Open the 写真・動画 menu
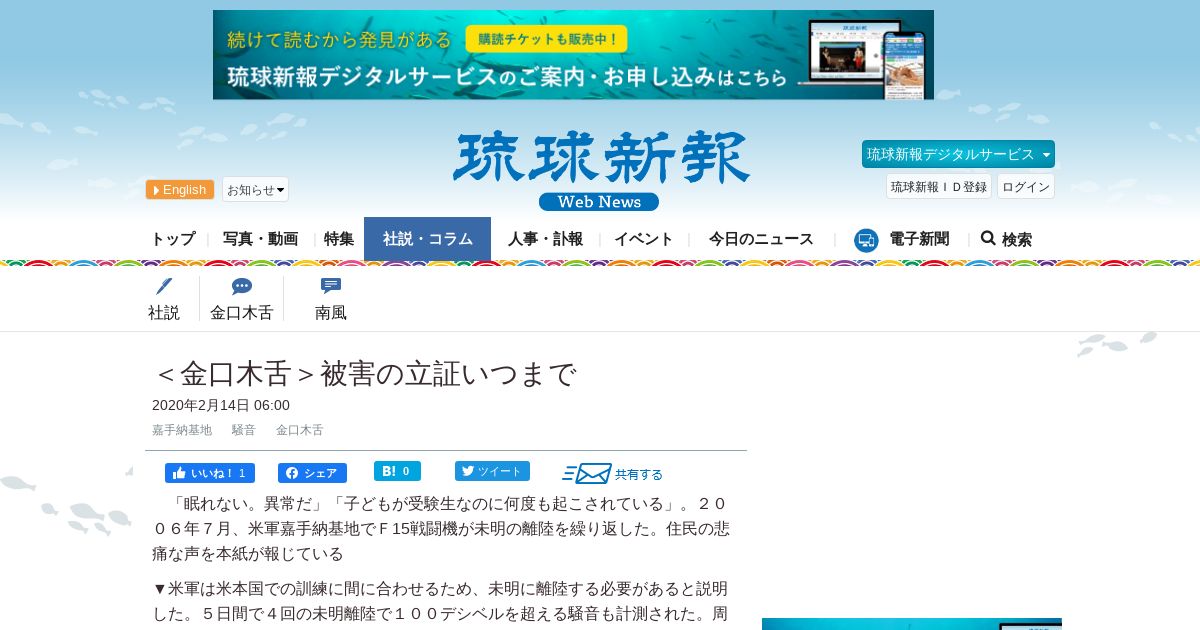1200x630 pixels. pyautogui.click(x=260, y=239)
